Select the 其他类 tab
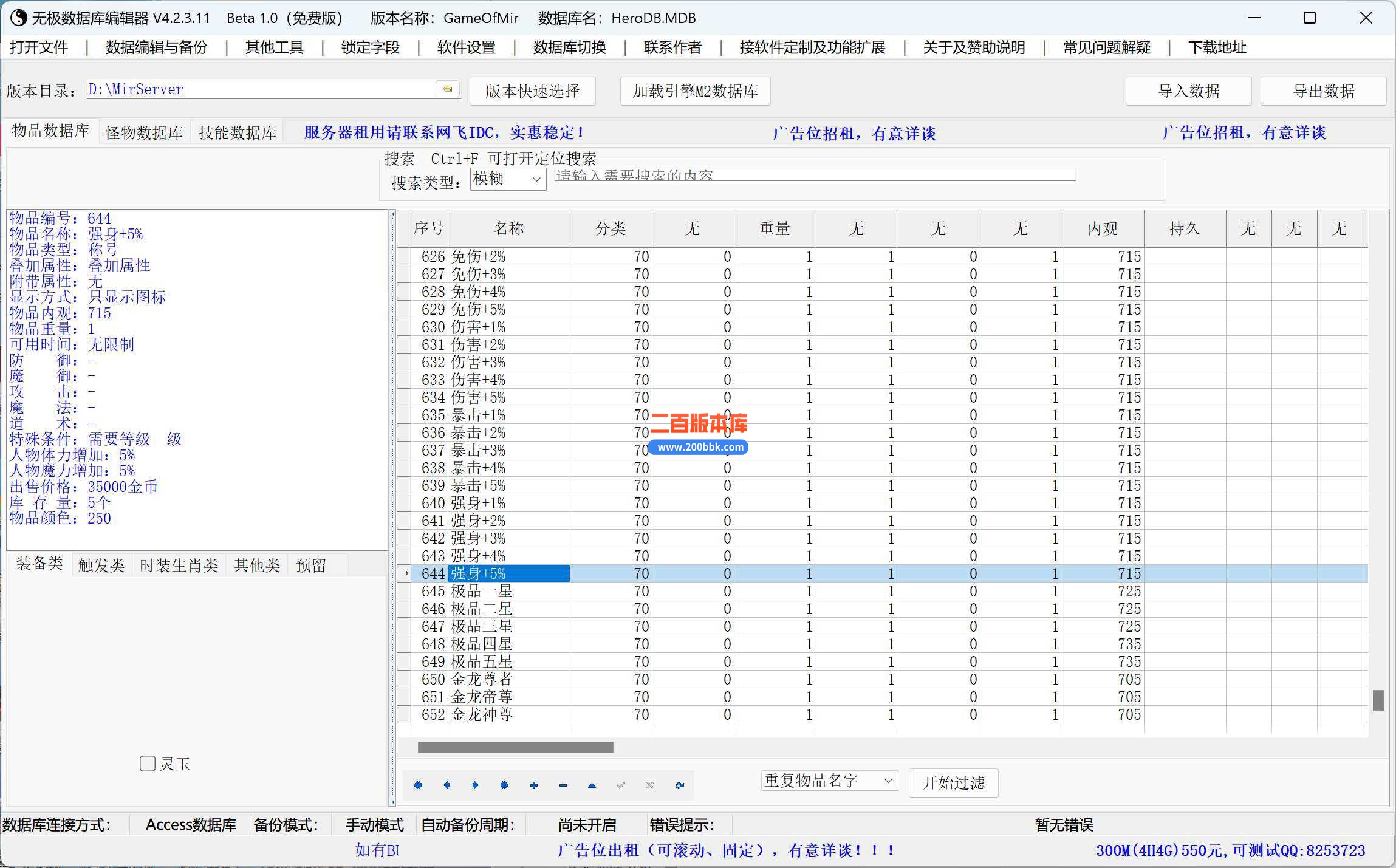The height and width of the screenshot is (868, 1396). tap(257, 566)
